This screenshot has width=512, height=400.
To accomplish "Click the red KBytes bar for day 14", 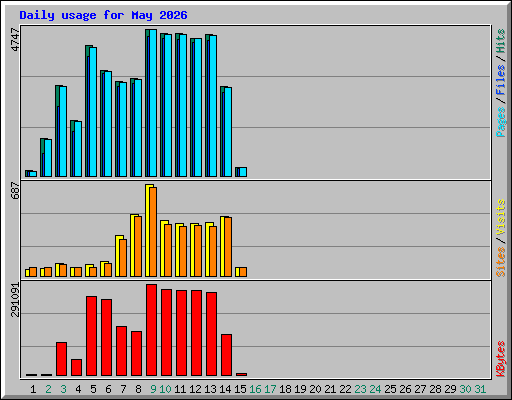I will 226,355.
